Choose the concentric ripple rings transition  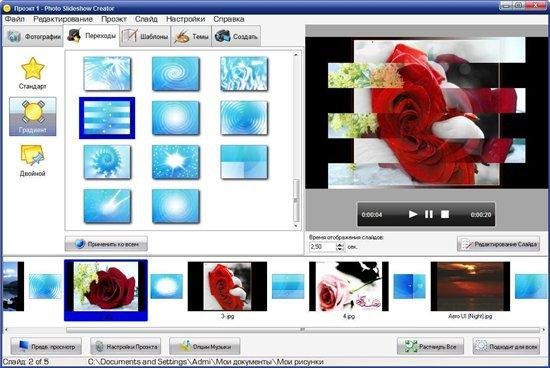click(244, 118)
